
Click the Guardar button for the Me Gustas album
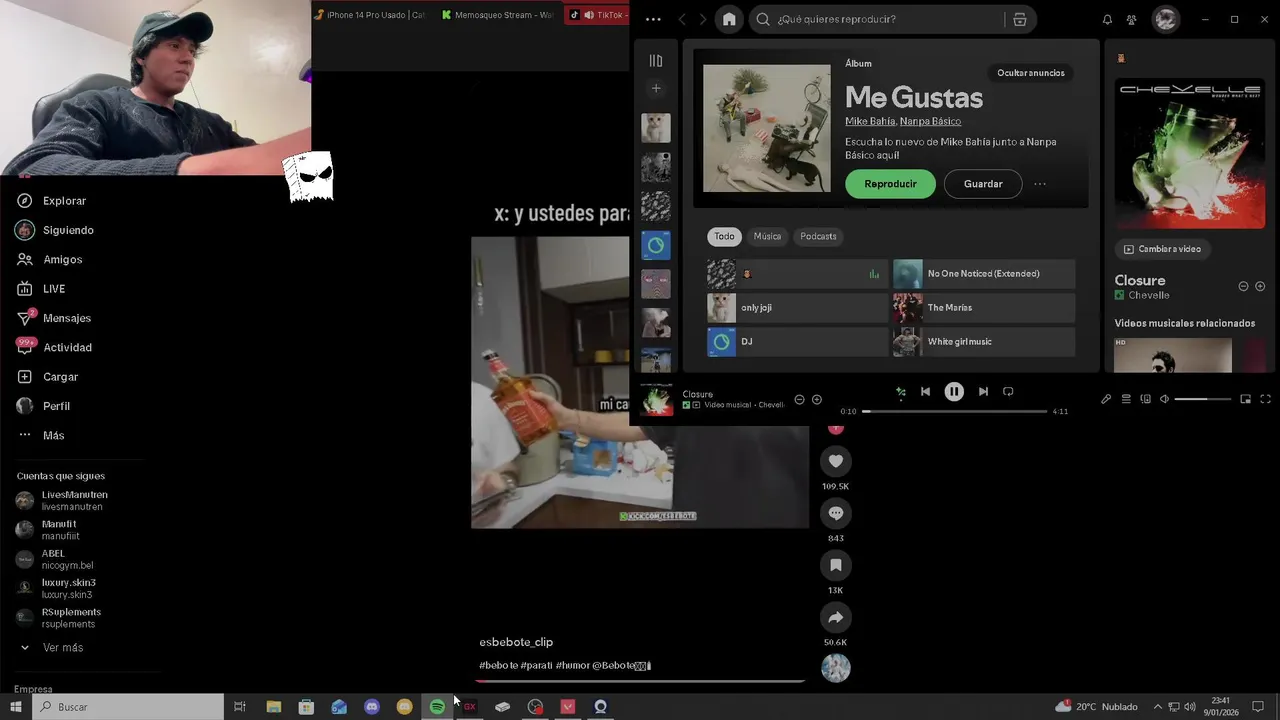[x=983, y=184]
